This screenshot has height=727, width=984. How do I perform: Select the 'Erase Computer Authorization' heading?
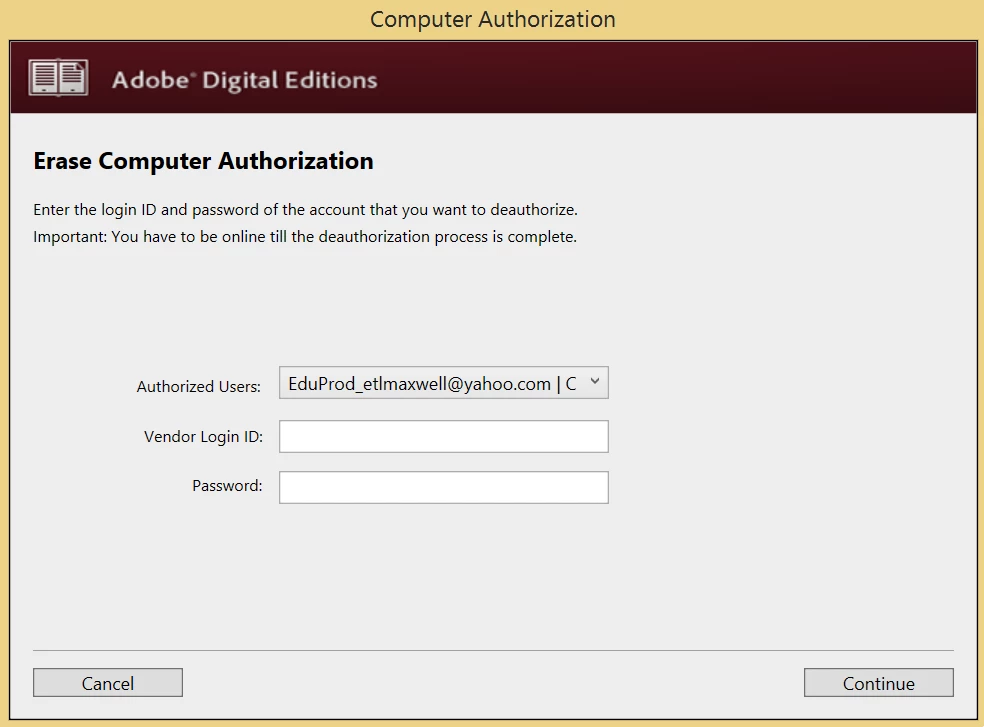[x=203, y=161]
